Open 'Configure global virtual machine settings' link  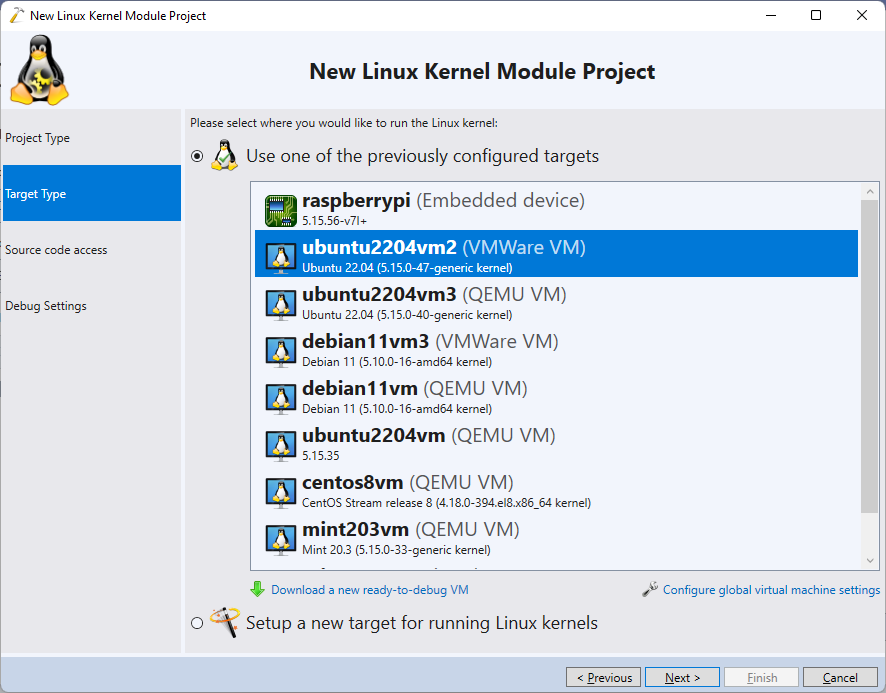coord(771,590)
